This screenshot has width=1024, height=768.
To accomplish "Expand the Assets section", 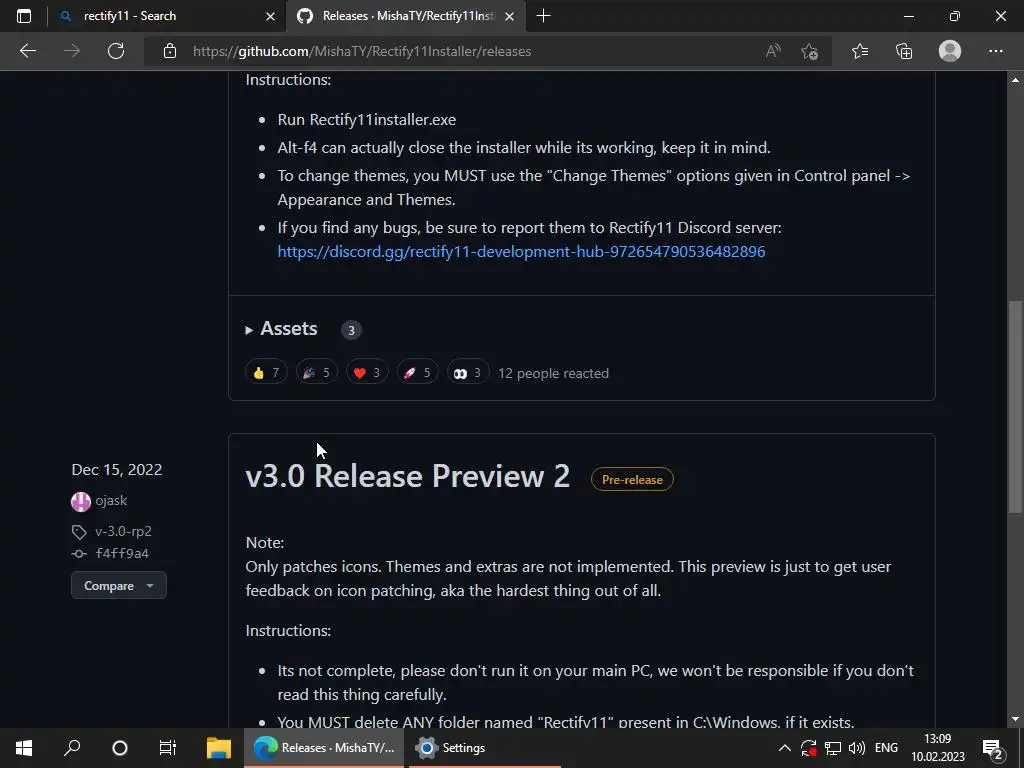I will point(281,328).
